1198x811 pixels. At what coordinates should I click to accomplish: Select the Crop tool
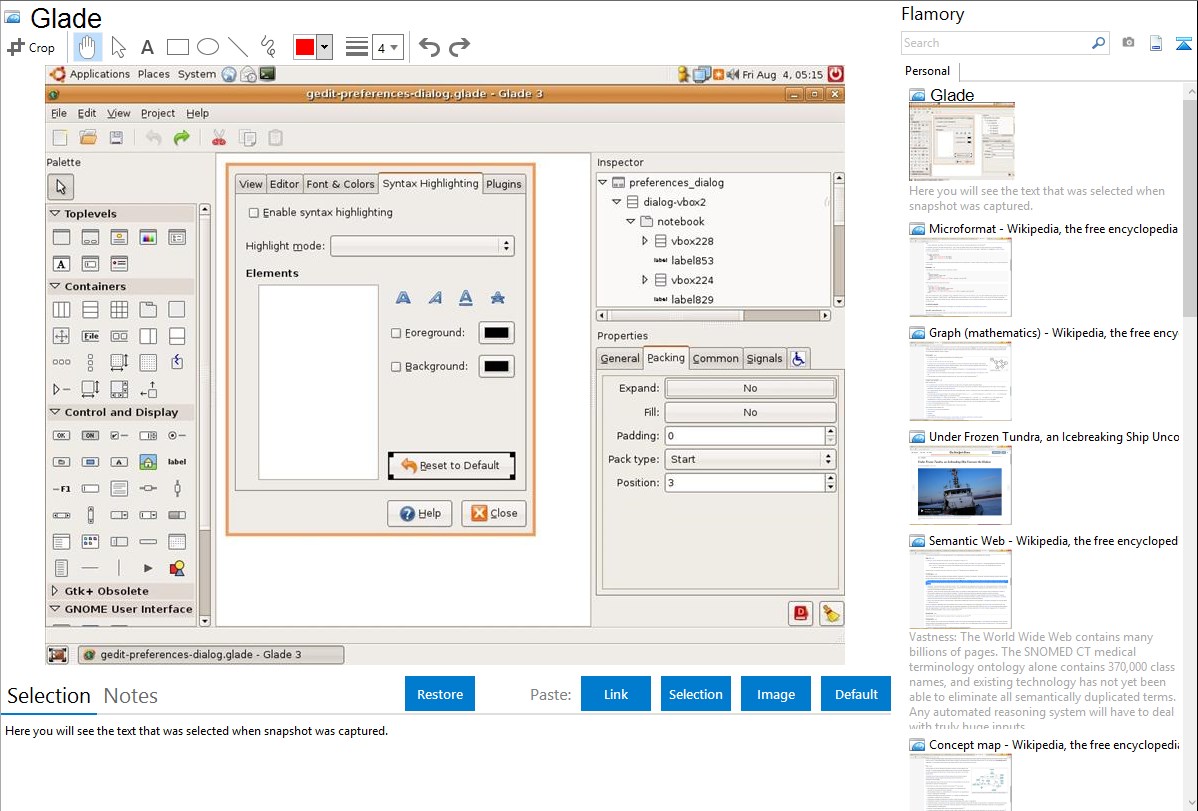pyautogui.click(x=31, y=47)
